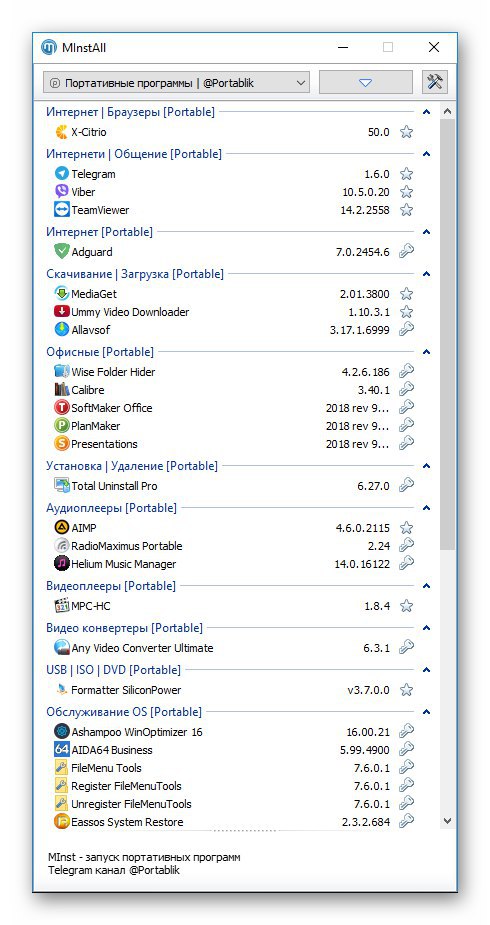Click the scrollbar down arrow
490x925 pixels.
[447, 821]
